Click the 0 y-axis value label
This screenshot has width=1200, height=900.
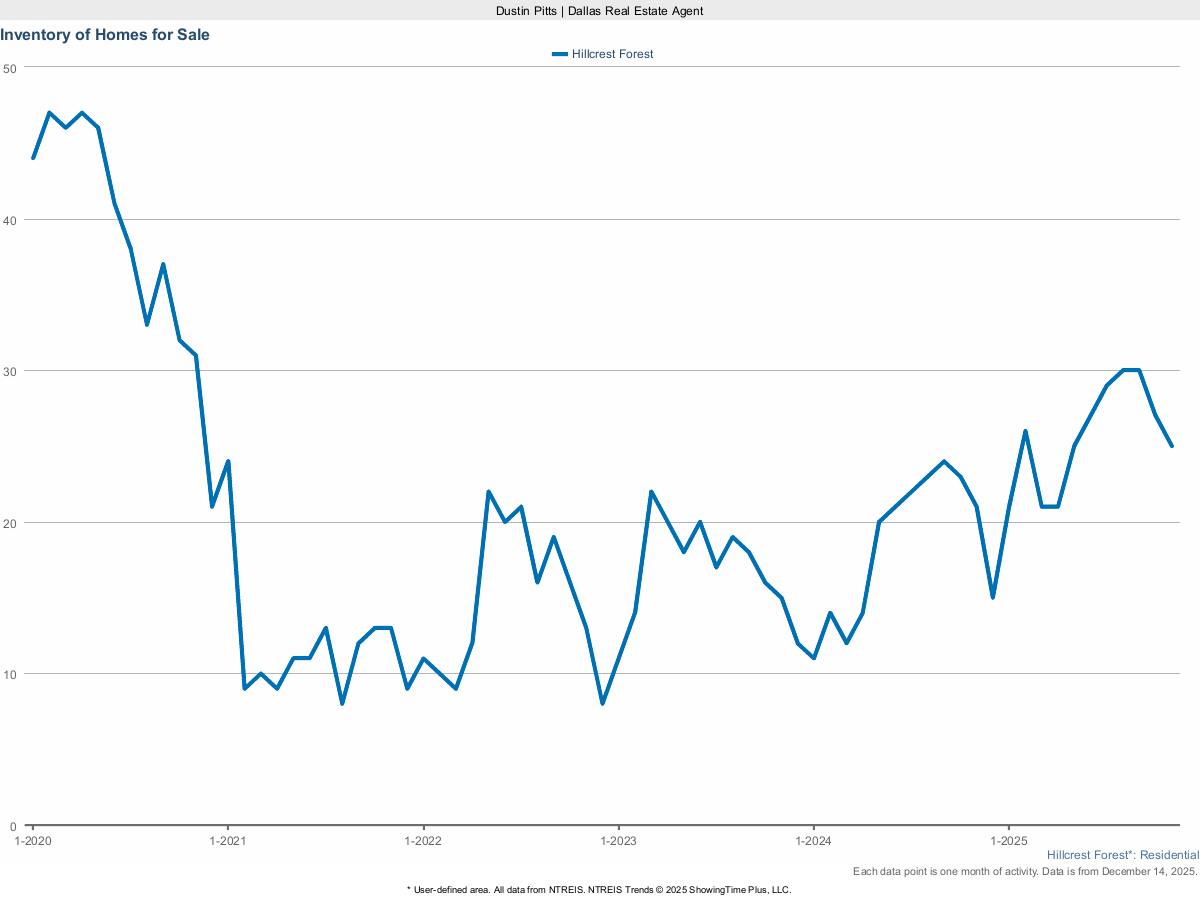coord(13,826)
